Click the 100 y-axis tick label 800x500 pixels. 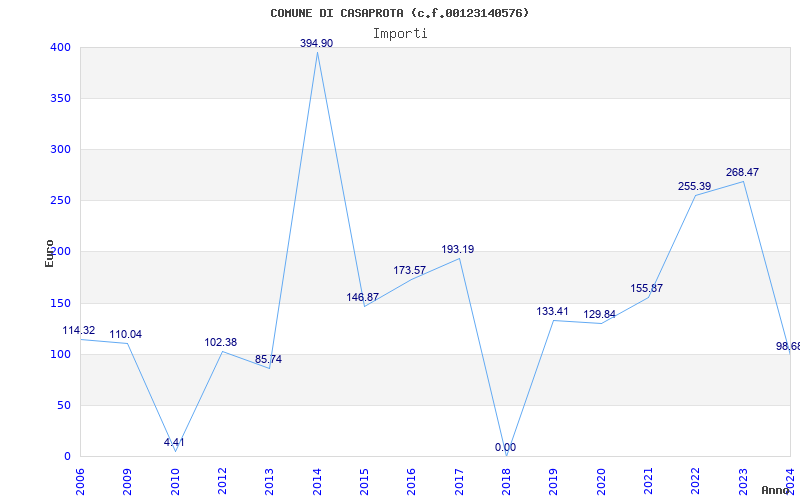point(60,355)
